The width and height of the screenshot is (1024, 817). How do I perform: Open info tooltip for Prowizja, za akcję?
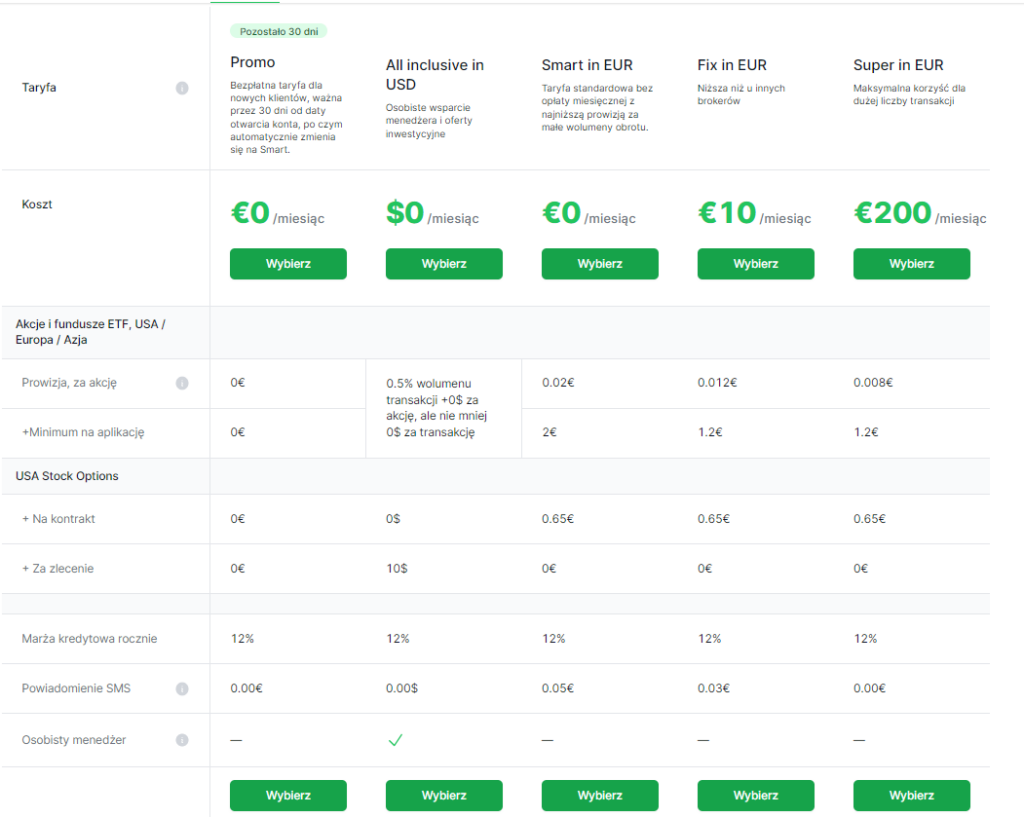click(182, 383)
